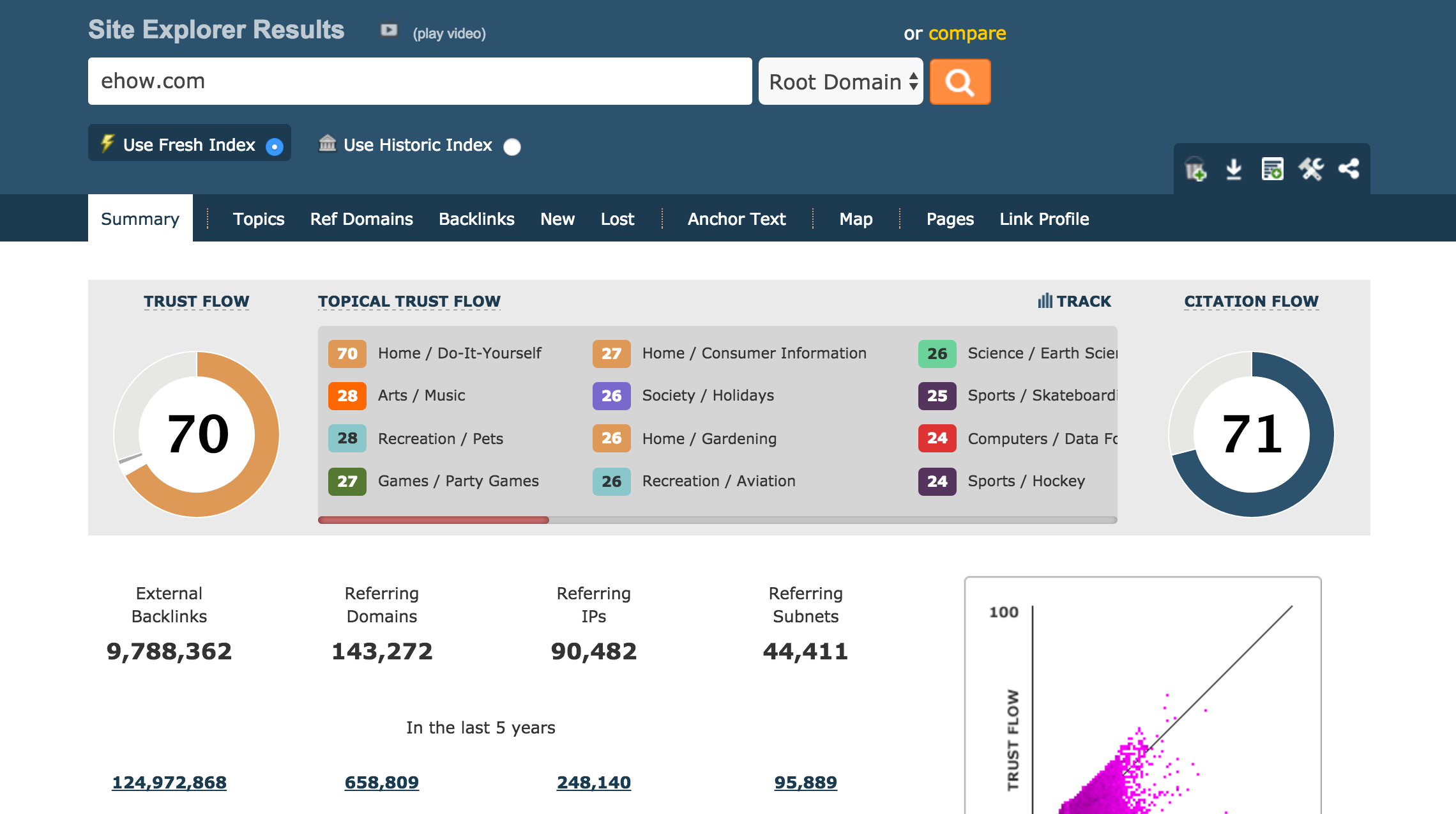Click the Add to Bucket icon
The image size is (1456, 814).
pos(1195,169)
